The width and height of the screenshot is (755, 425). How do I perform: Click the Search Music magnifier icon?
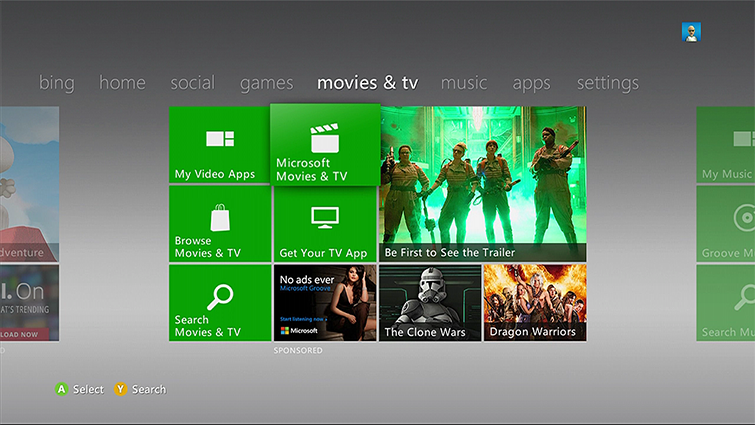pyautogui.click(x=745, y=297)
